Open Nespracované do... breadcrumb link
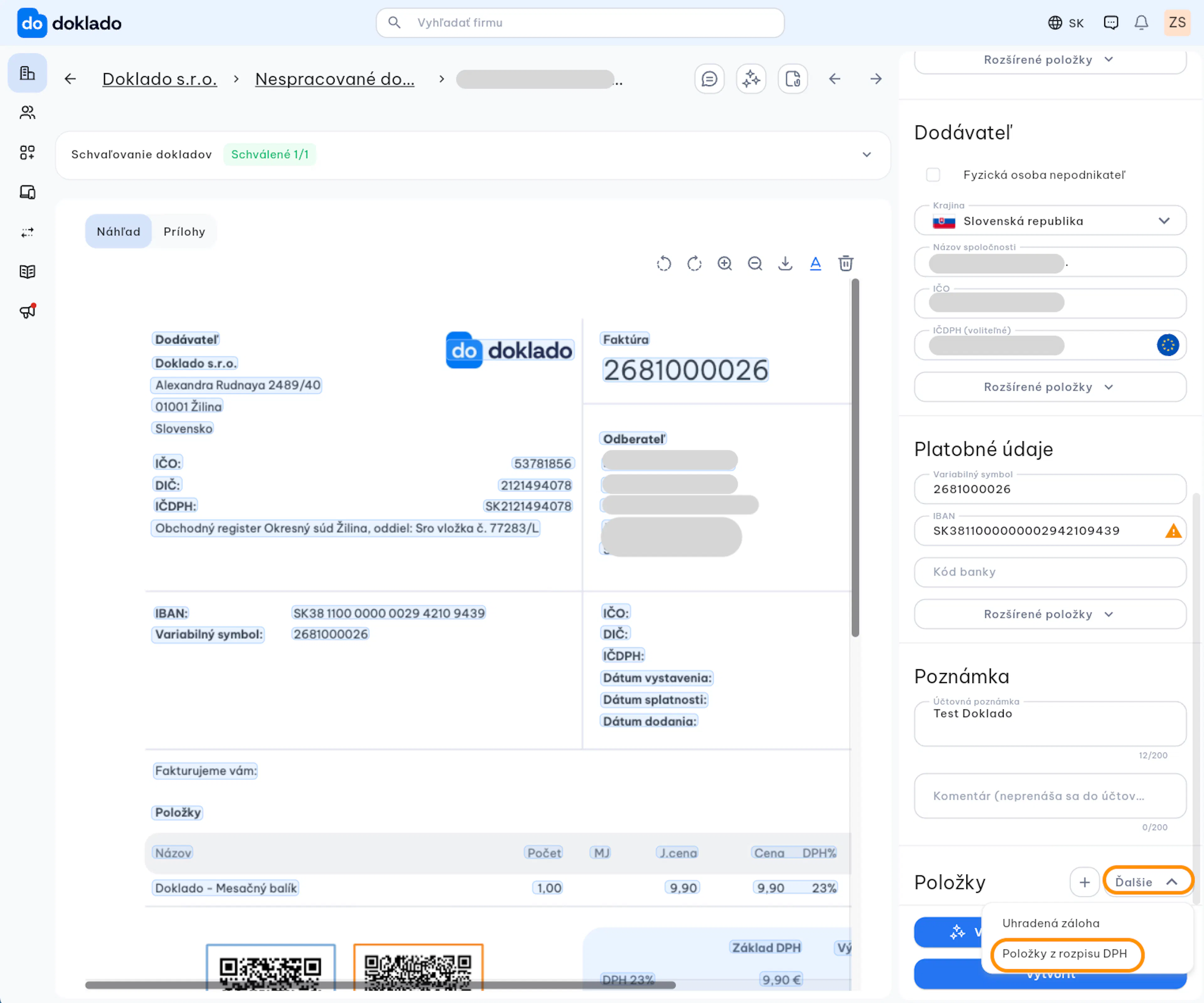The image size is (1204, 1003). click(x=335, y=79)
